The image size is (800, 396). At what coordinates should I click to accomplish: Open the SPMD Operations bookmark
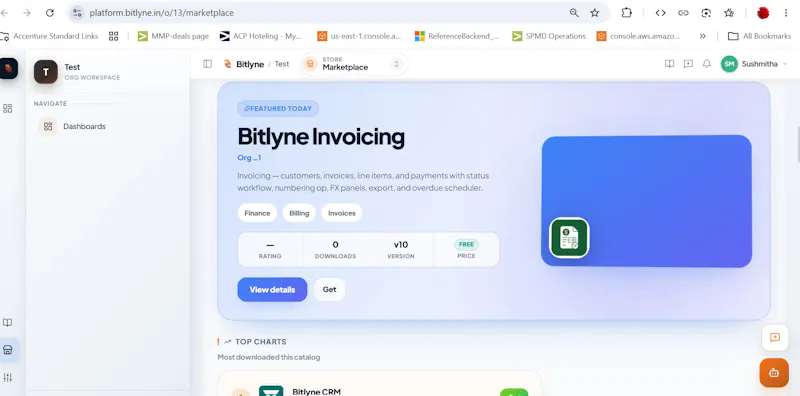click(549, 36)
